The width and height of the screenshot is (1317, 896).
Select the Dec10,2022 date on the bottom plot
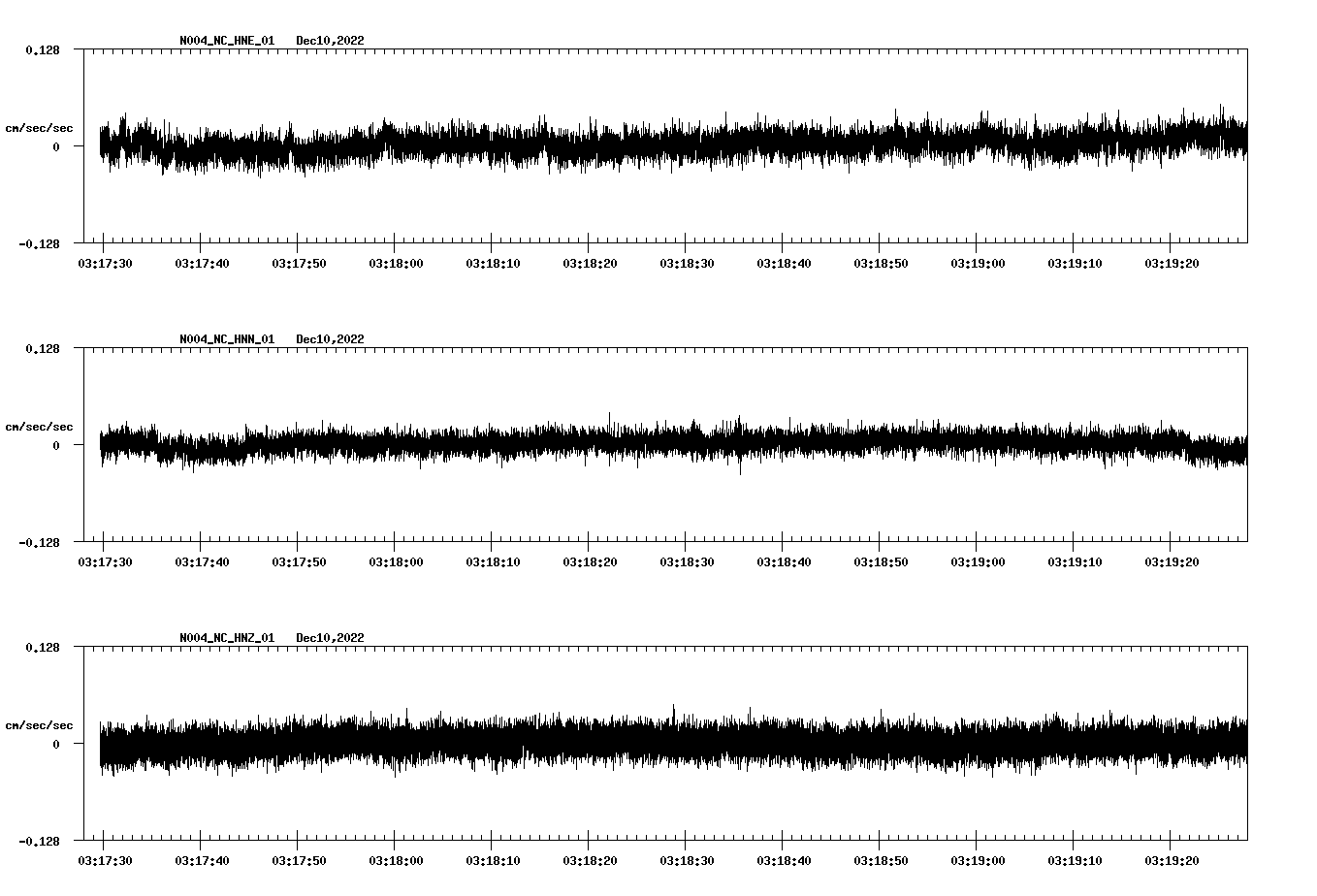point(331,638)
